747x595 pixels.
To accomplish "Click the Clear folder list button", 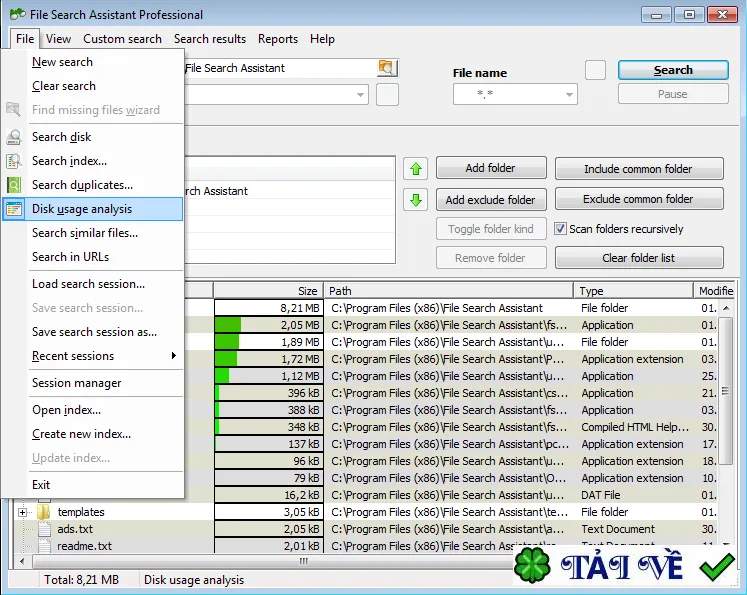I will point(639,258).
